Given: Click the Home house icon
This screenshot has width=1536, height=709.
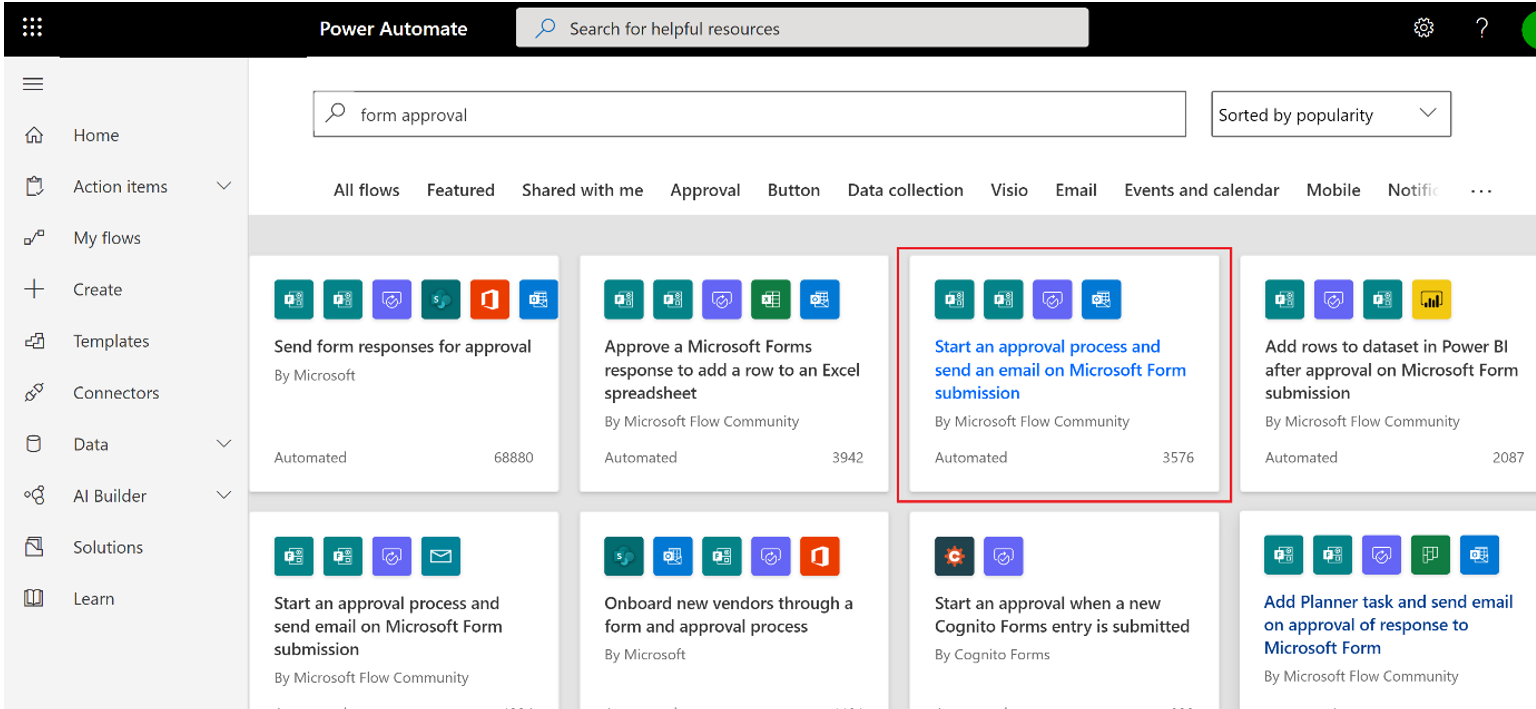Looking at the screenshot, I should coord(34,135).
